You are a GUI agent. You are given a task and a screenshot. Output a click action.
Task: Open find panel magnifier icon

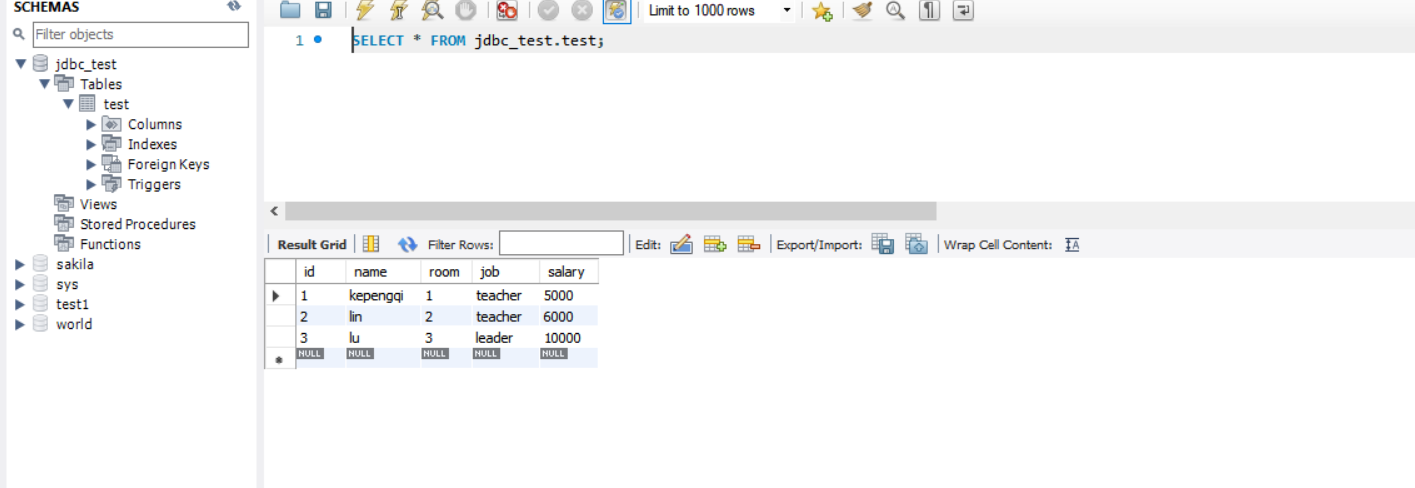tap(896, 11)
